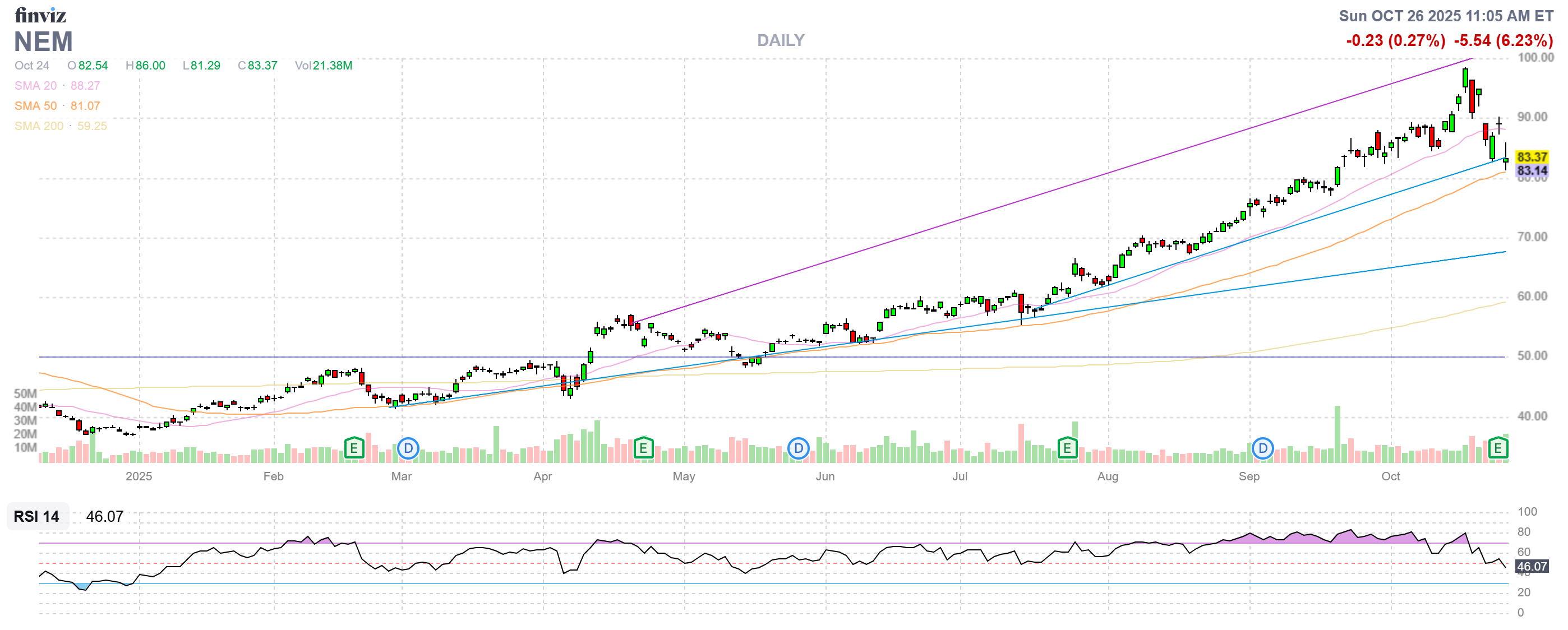Click the September dividend D marker

coord(1262,449)
